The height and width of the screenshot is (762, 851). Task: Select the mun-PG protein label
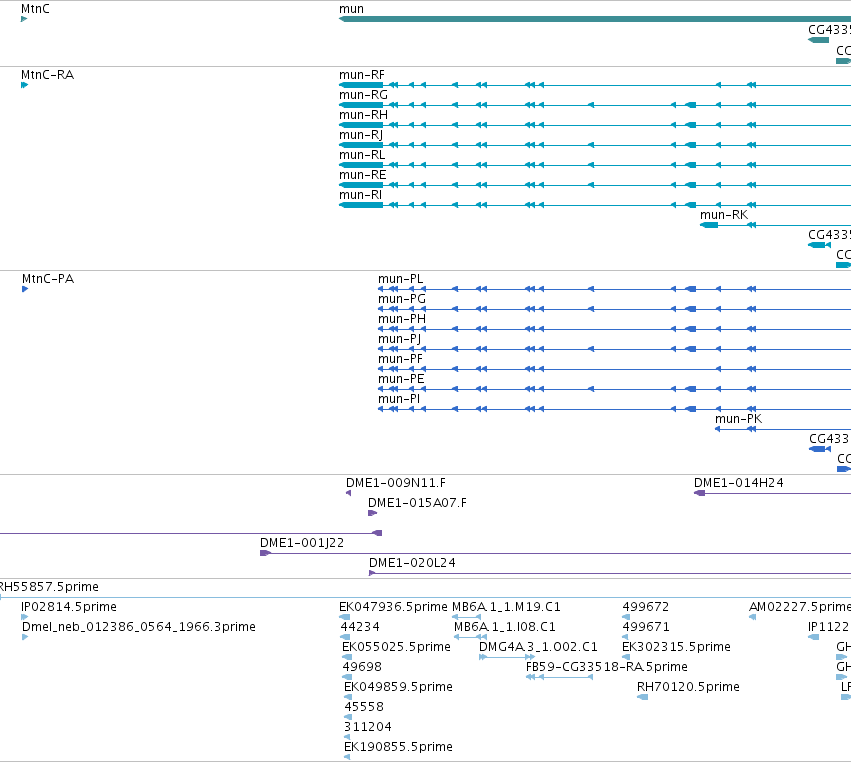[402, 299]
